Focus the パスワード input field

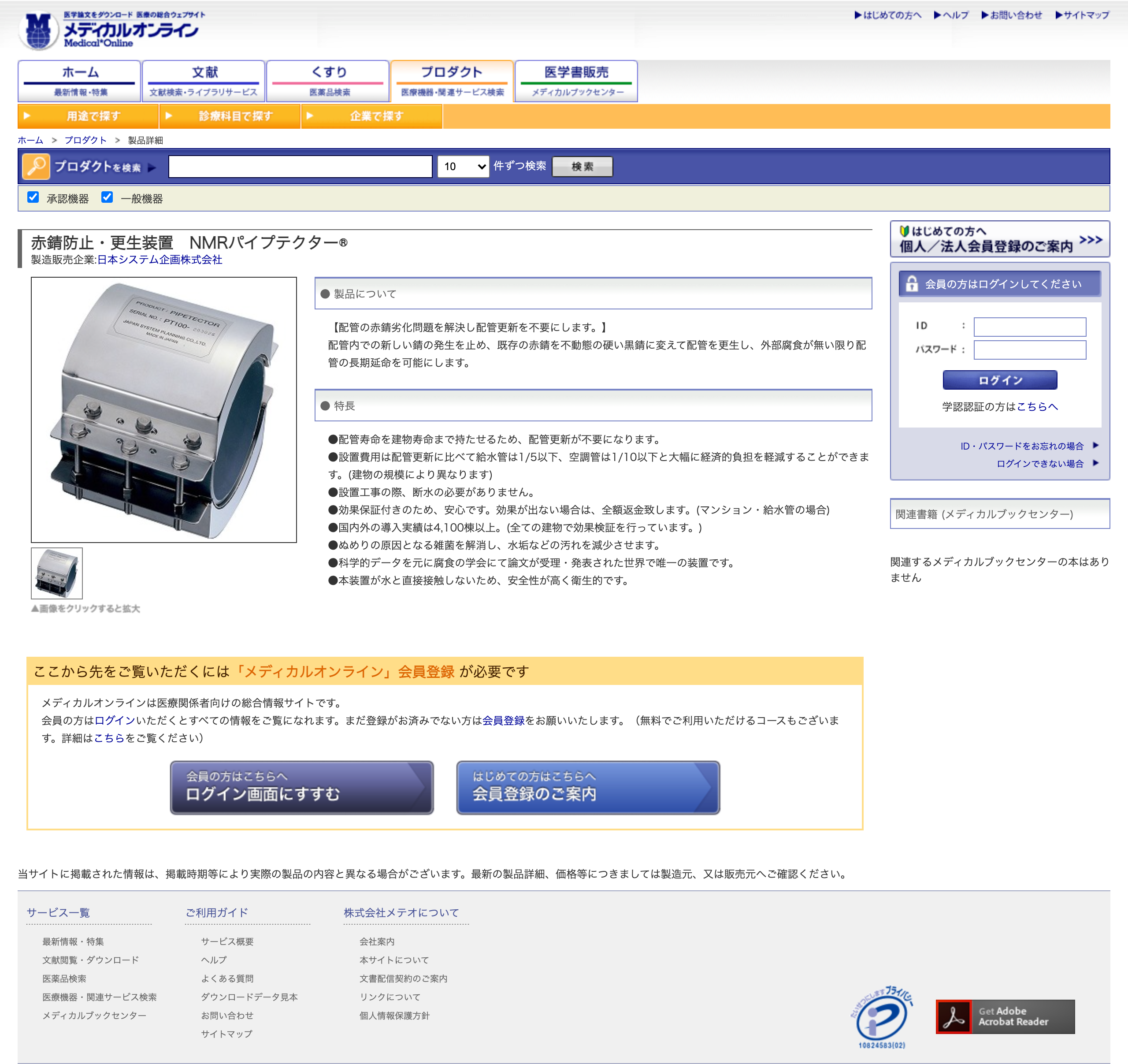(1030, 350)
